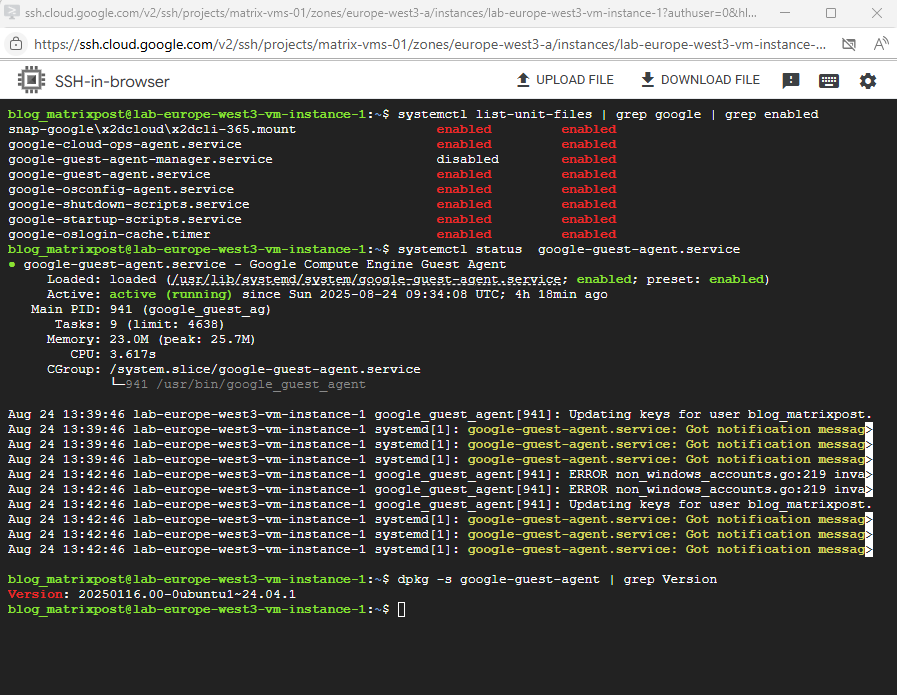
Task: Click 'active (running)' status text
Action: click(x=171, y=294)
